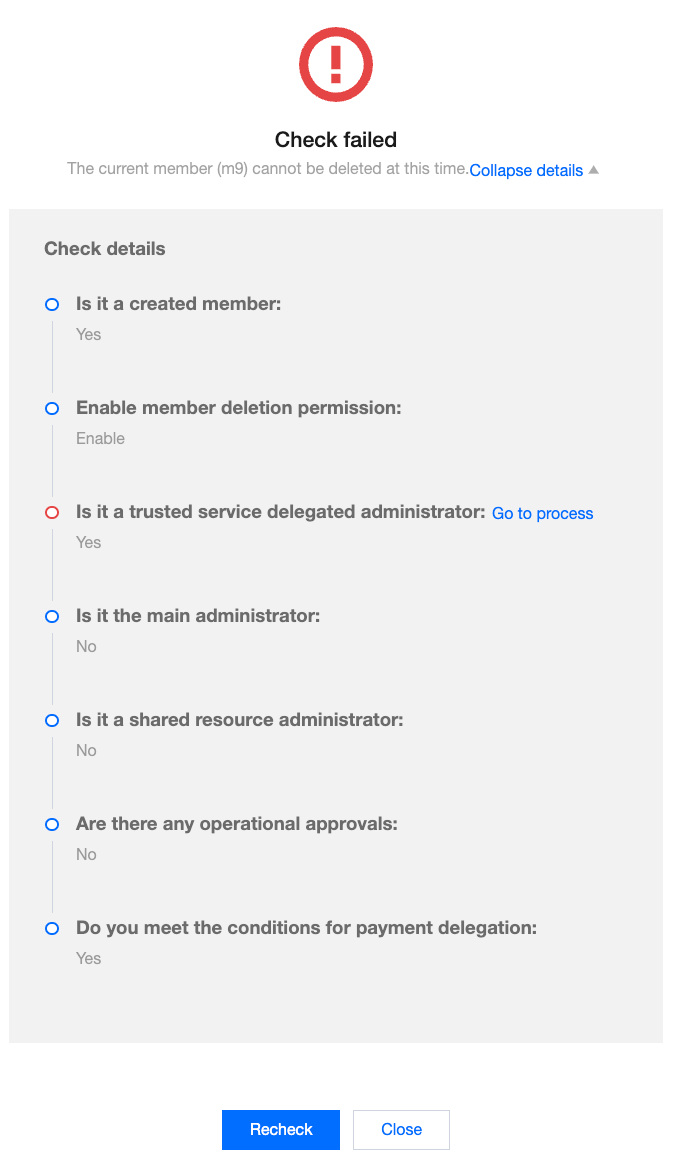Image resolution: width=680 pixels, height=1164 pixels.
Task: Select the "Is it a trusted service delegated administrator" label
Action: 281,512
